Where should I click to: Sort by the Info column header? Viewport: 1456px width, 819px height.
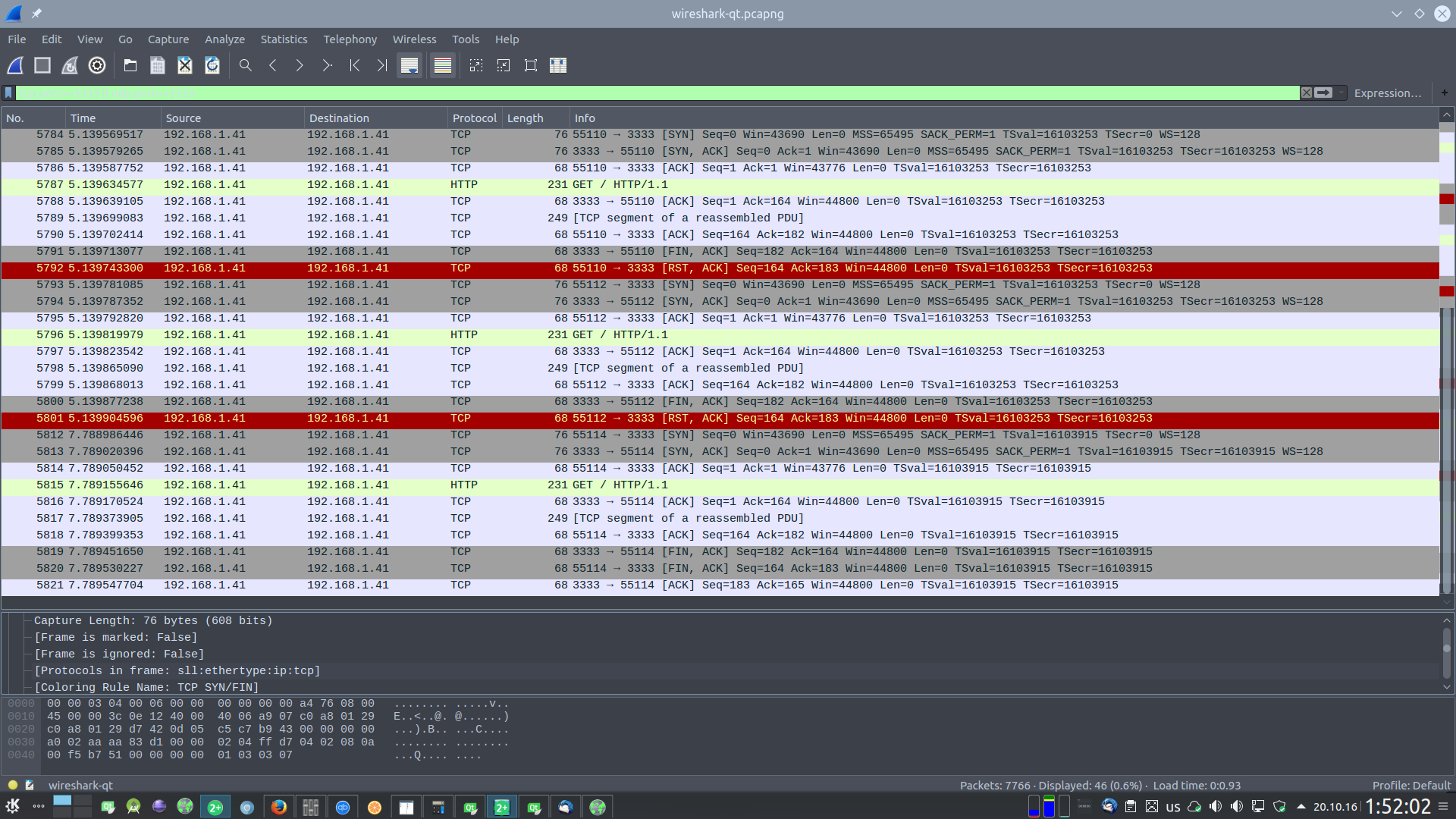1004,118
